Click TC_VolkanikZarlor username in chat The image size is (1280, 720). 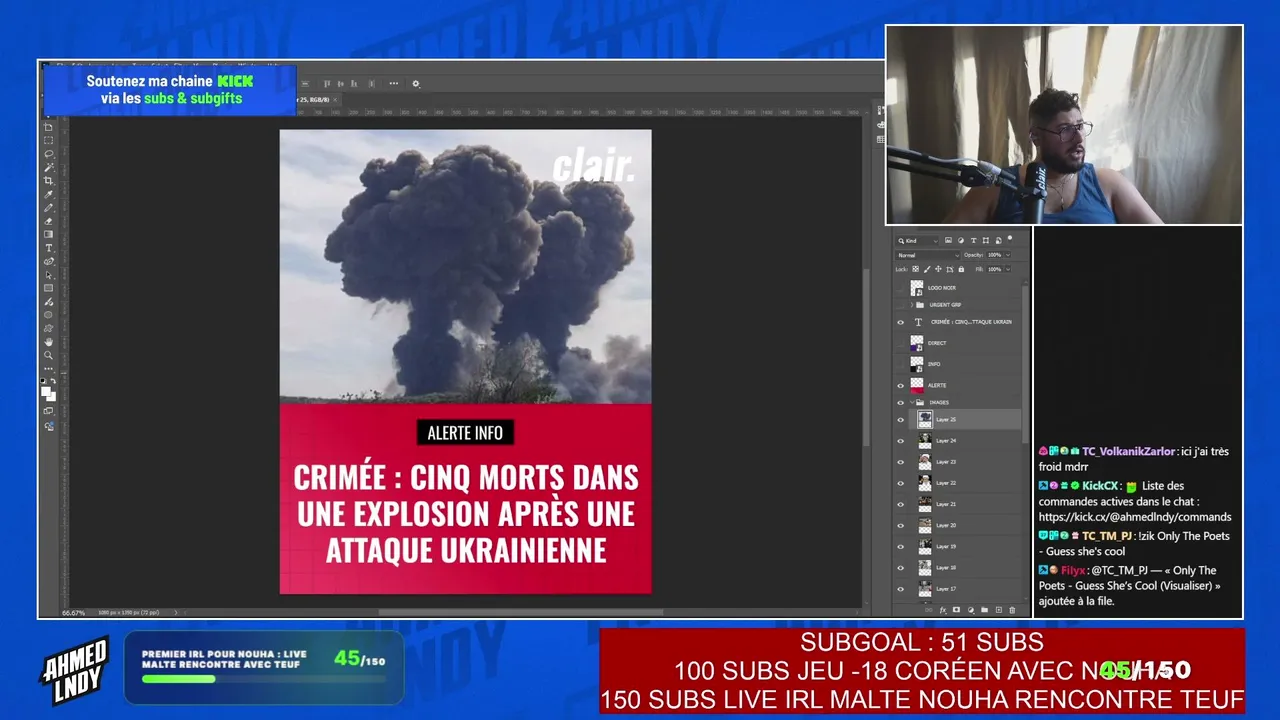pyautogui.click(x=1128, y=451)
